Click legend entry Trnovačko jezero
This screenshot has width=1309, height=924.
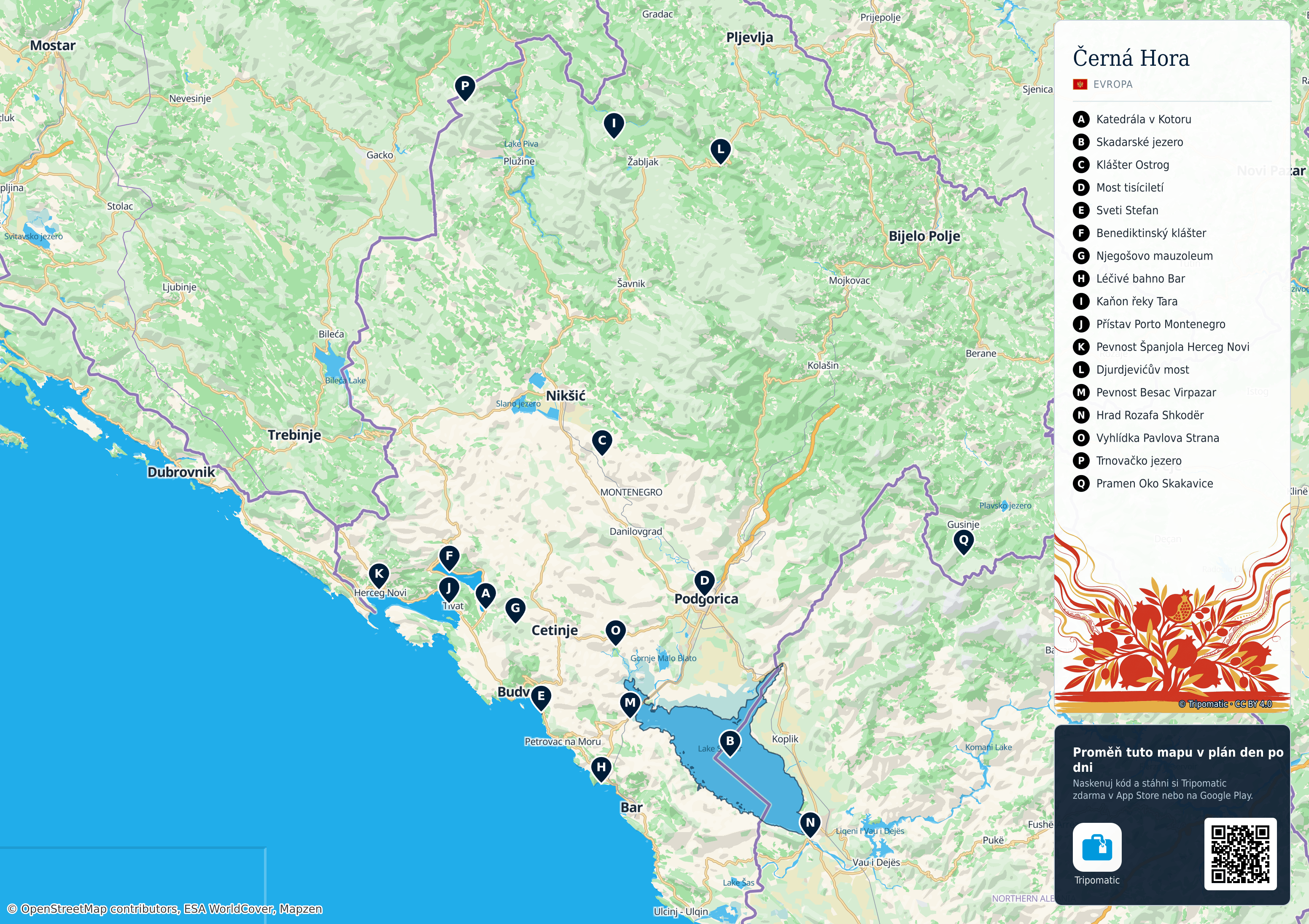coord(1139,461)
